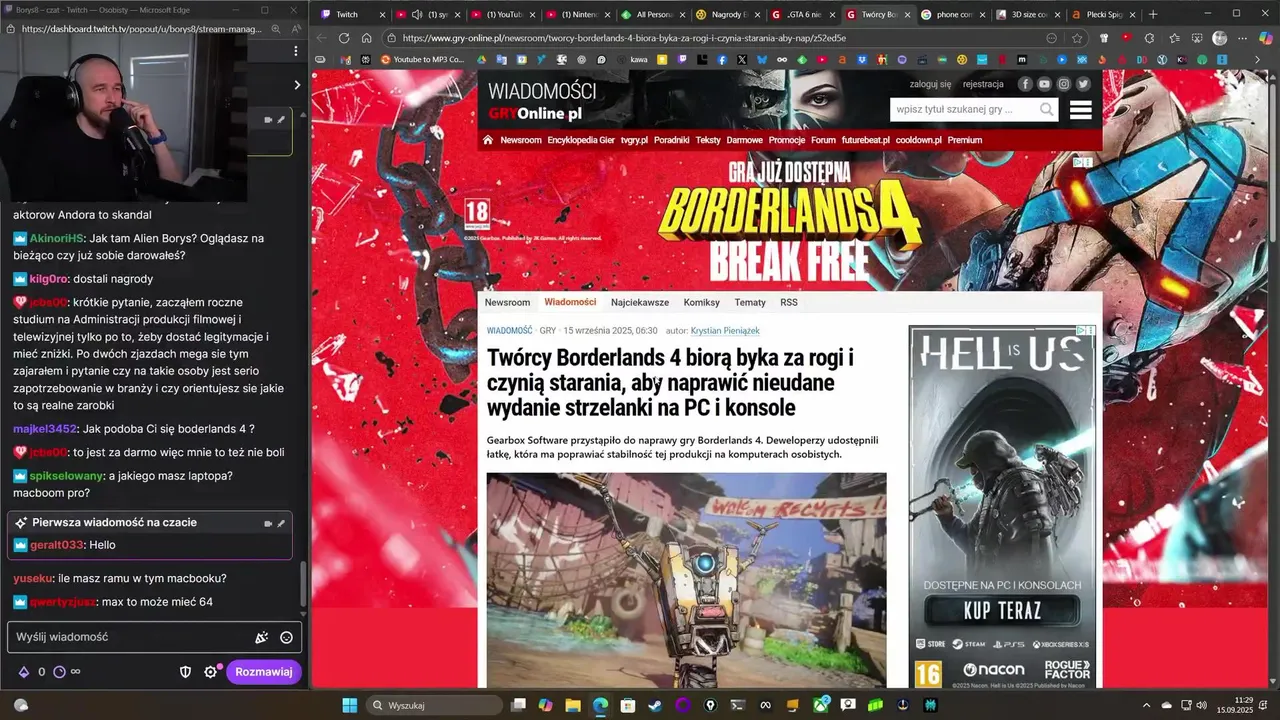
Task: Click the Edge icon in the taskbar
Action: click(x=600, y=705)
